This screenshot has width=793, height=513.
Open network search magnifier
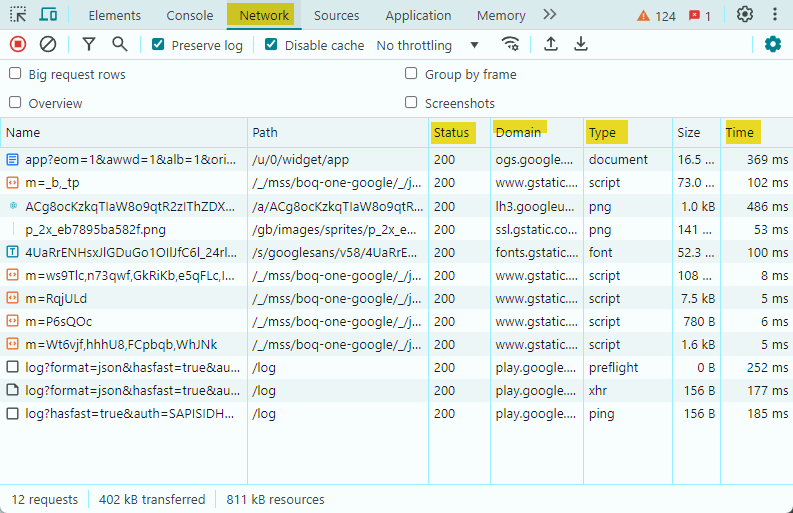119,44
